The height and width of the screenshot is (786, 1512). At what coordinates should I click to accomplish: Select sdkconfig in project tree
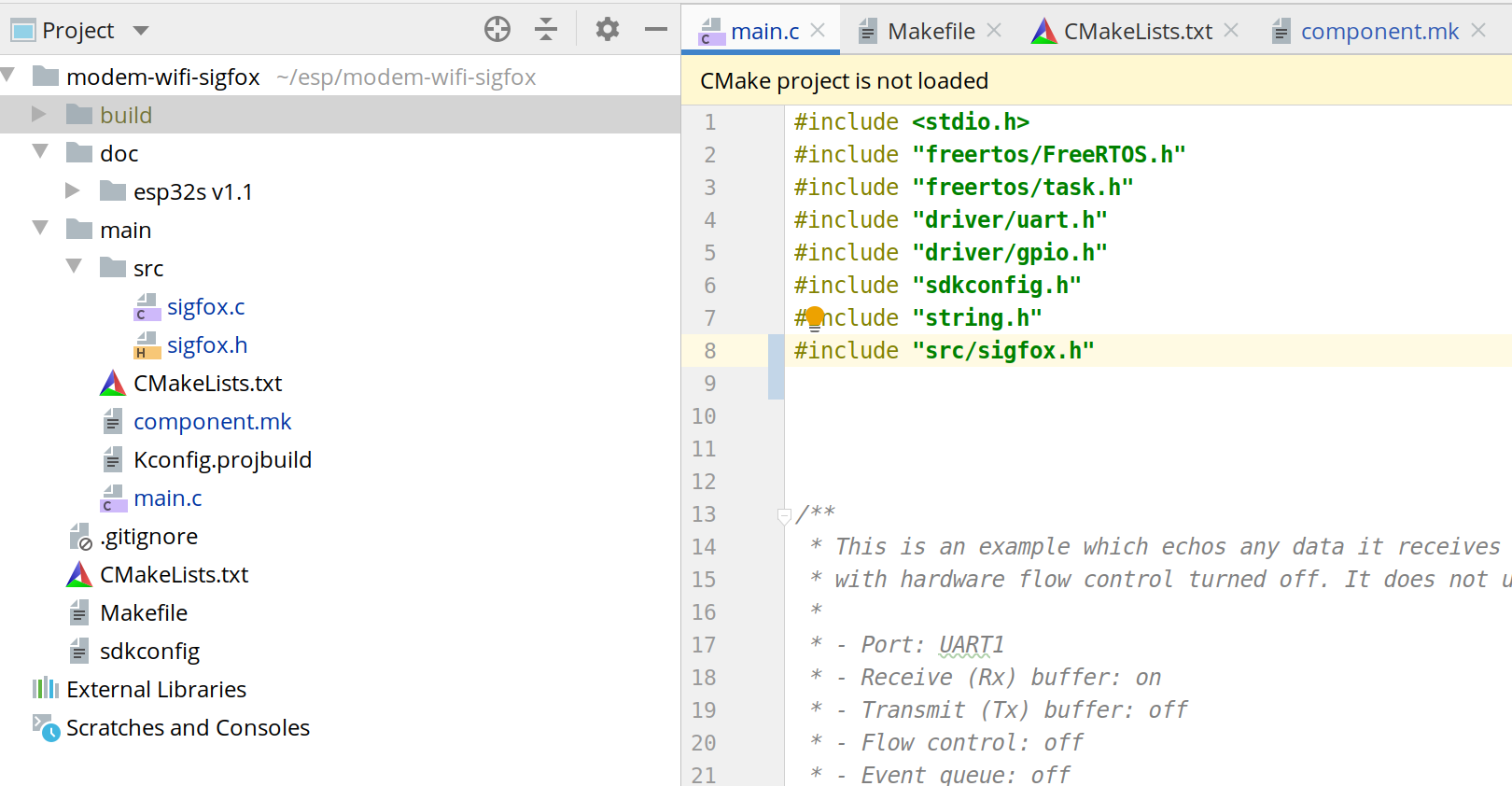click(x=149, y=651)
